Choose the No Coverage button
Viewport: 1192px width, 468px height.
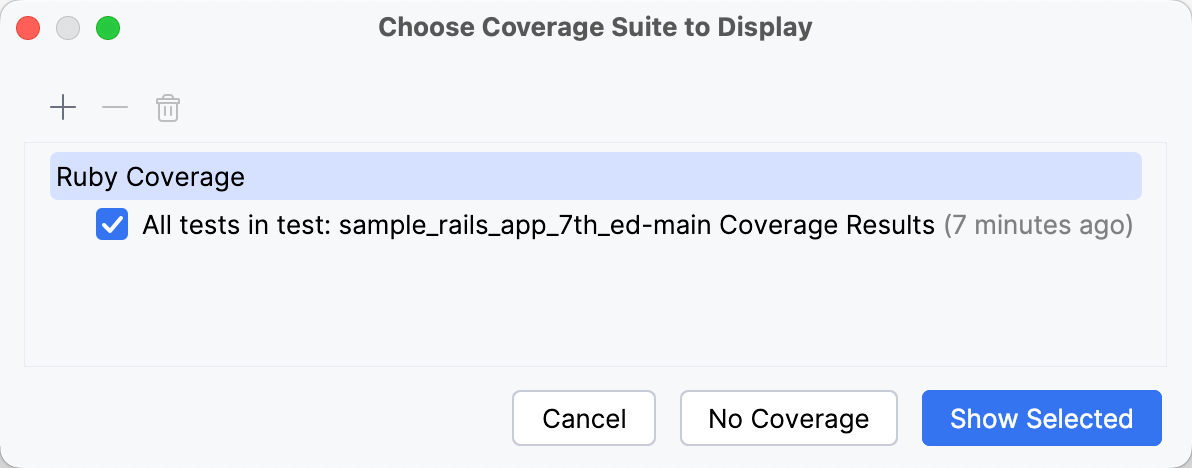(x=788, y=418)
